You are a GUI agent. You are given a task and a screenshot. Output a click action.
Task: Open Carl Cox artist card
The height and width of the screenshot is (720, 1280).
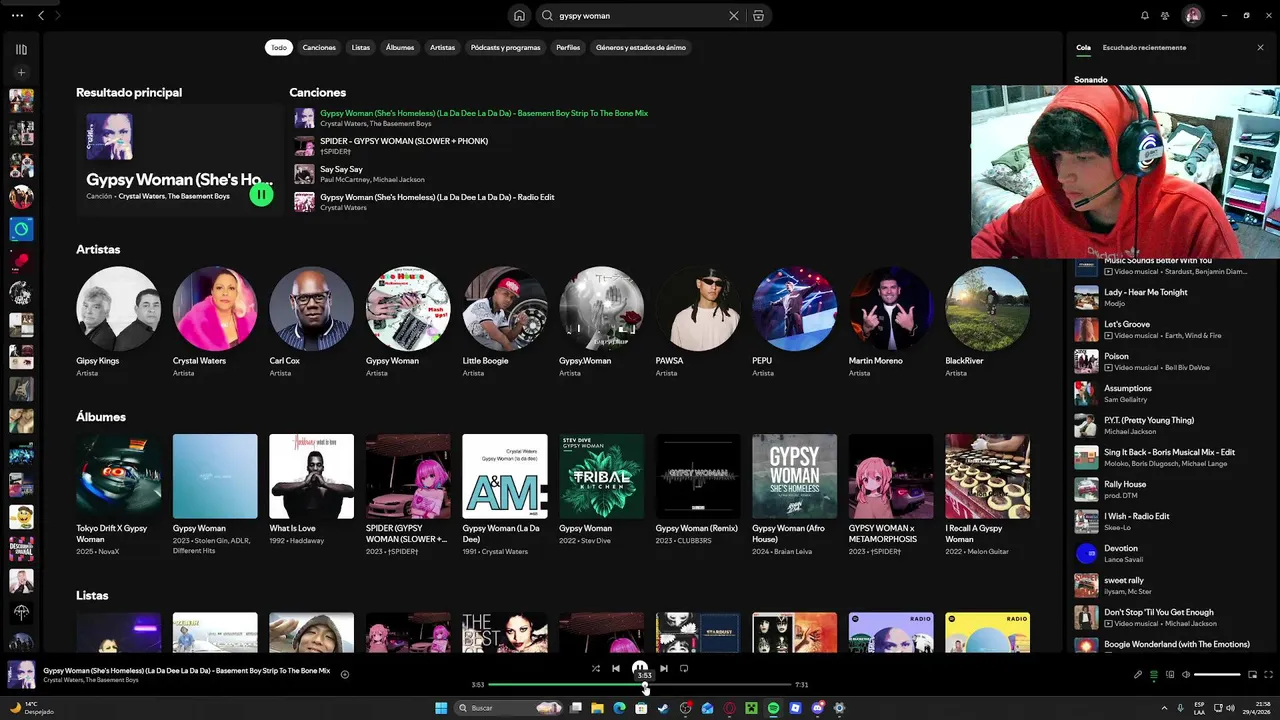[x=311, y=321]
